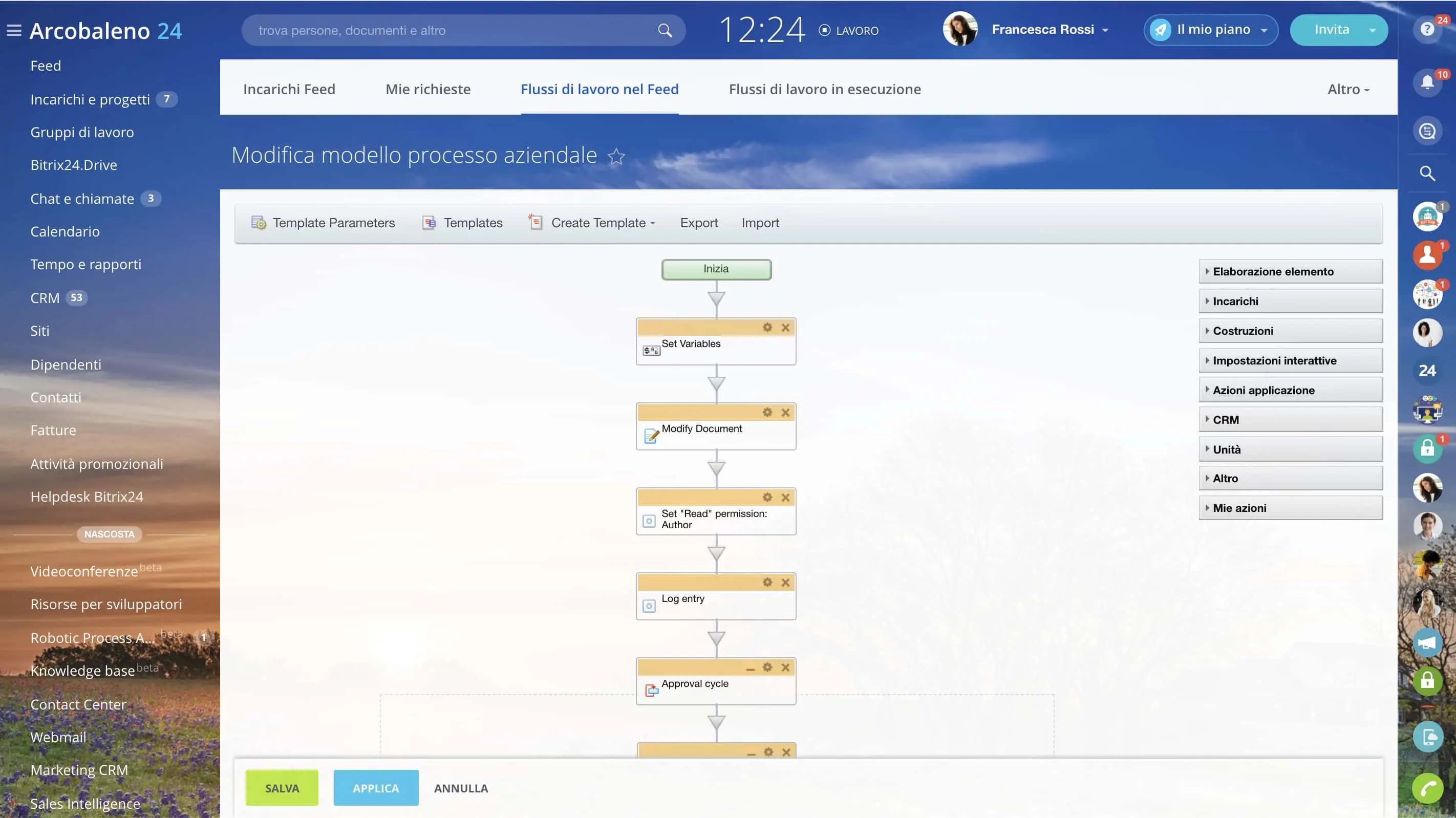Open settings gear on Modify Document block
This screenshot has width=1456, height=818.
767,412
